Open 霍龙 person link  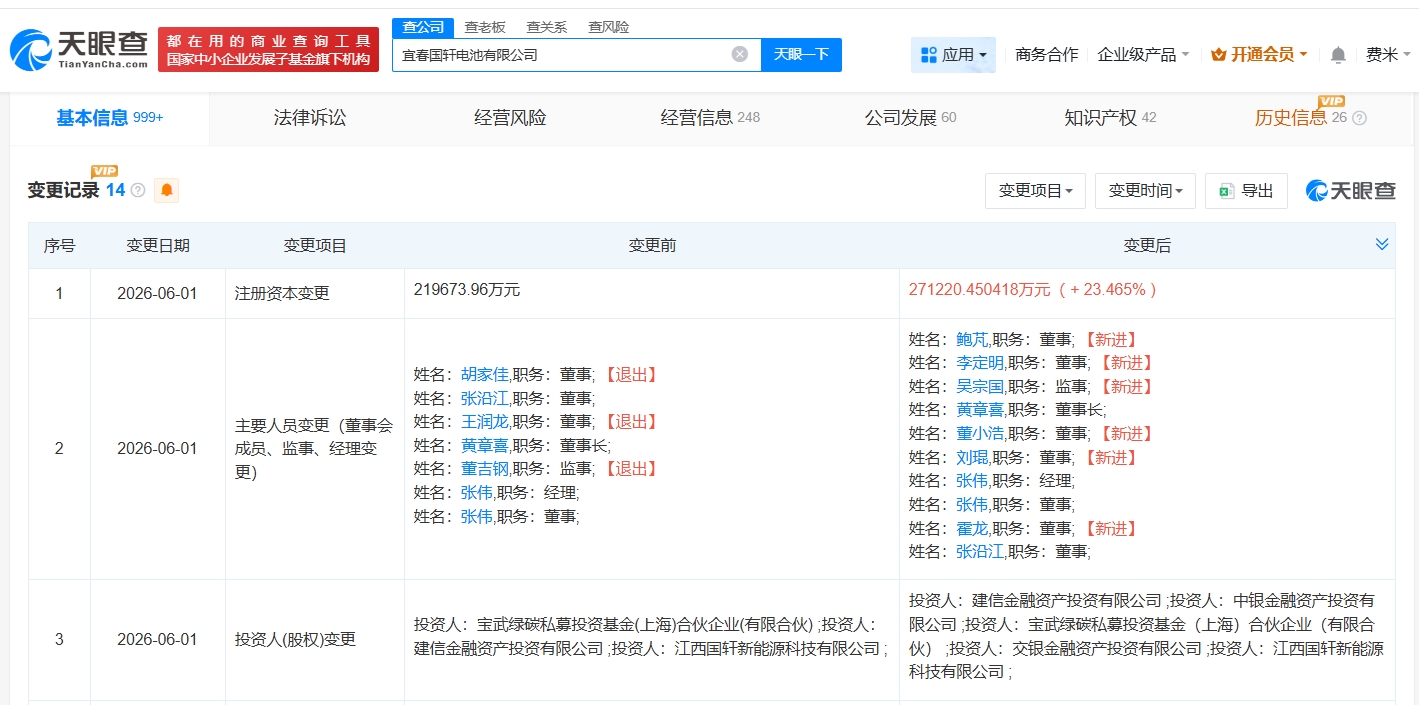(x=971, y=529)
